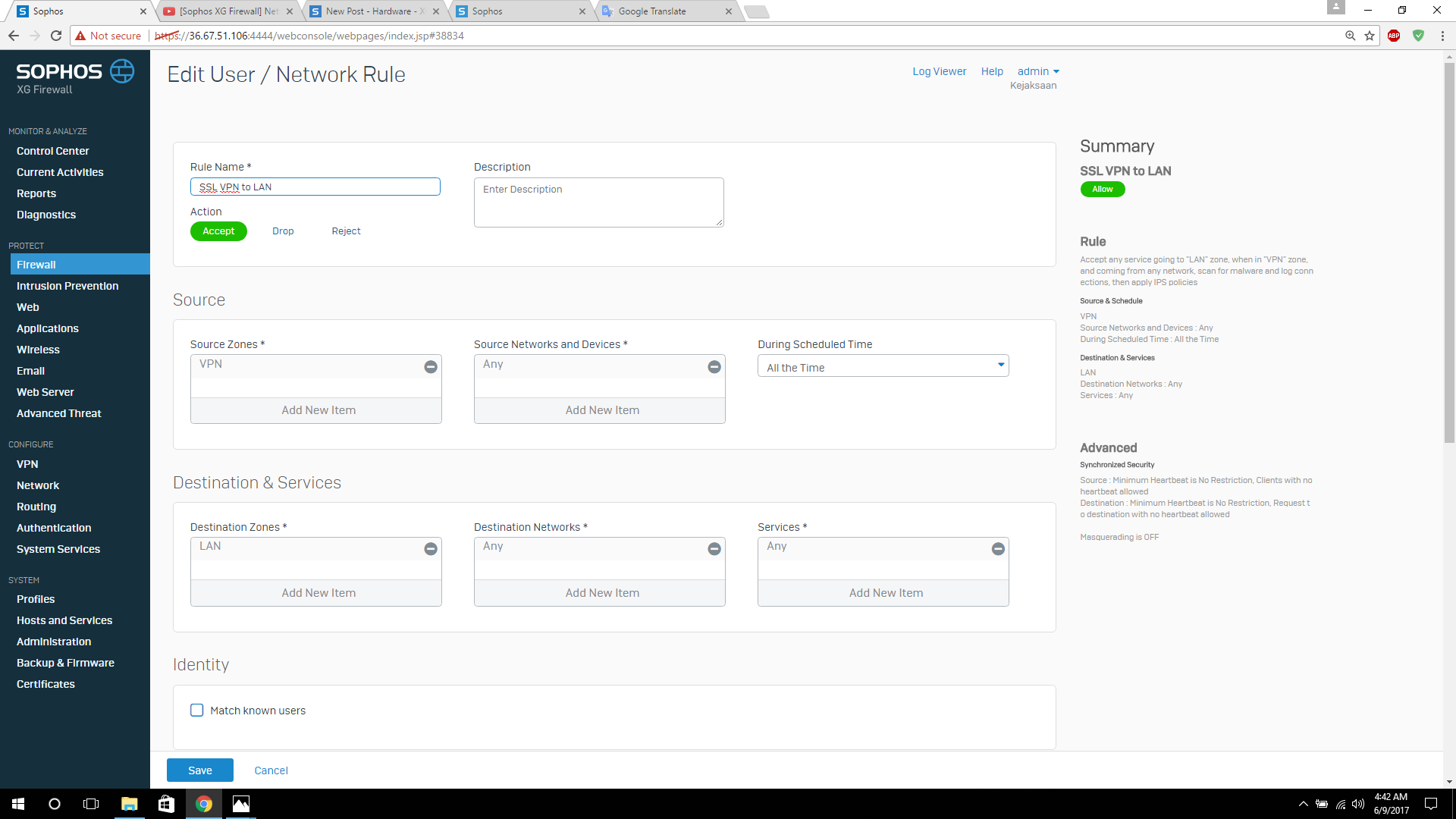Click the Sophos globe logo icon

pos(122,71)
